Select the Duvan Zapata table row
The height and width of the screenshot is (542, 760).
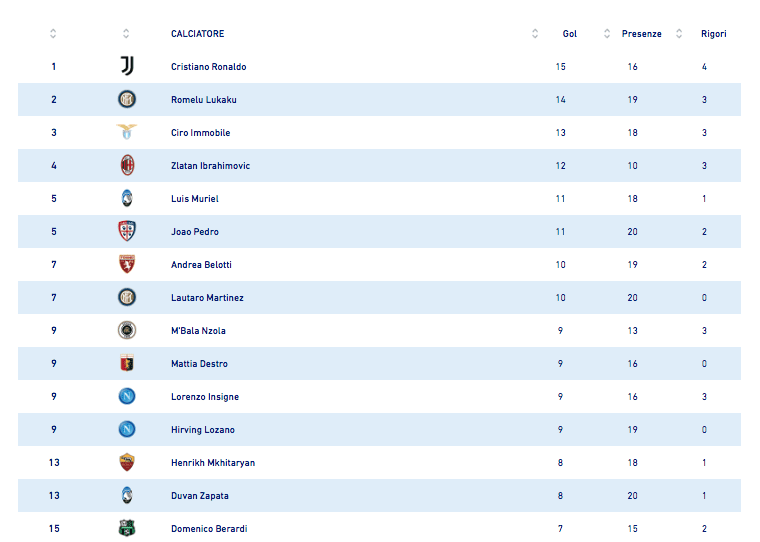coord(380,495)
